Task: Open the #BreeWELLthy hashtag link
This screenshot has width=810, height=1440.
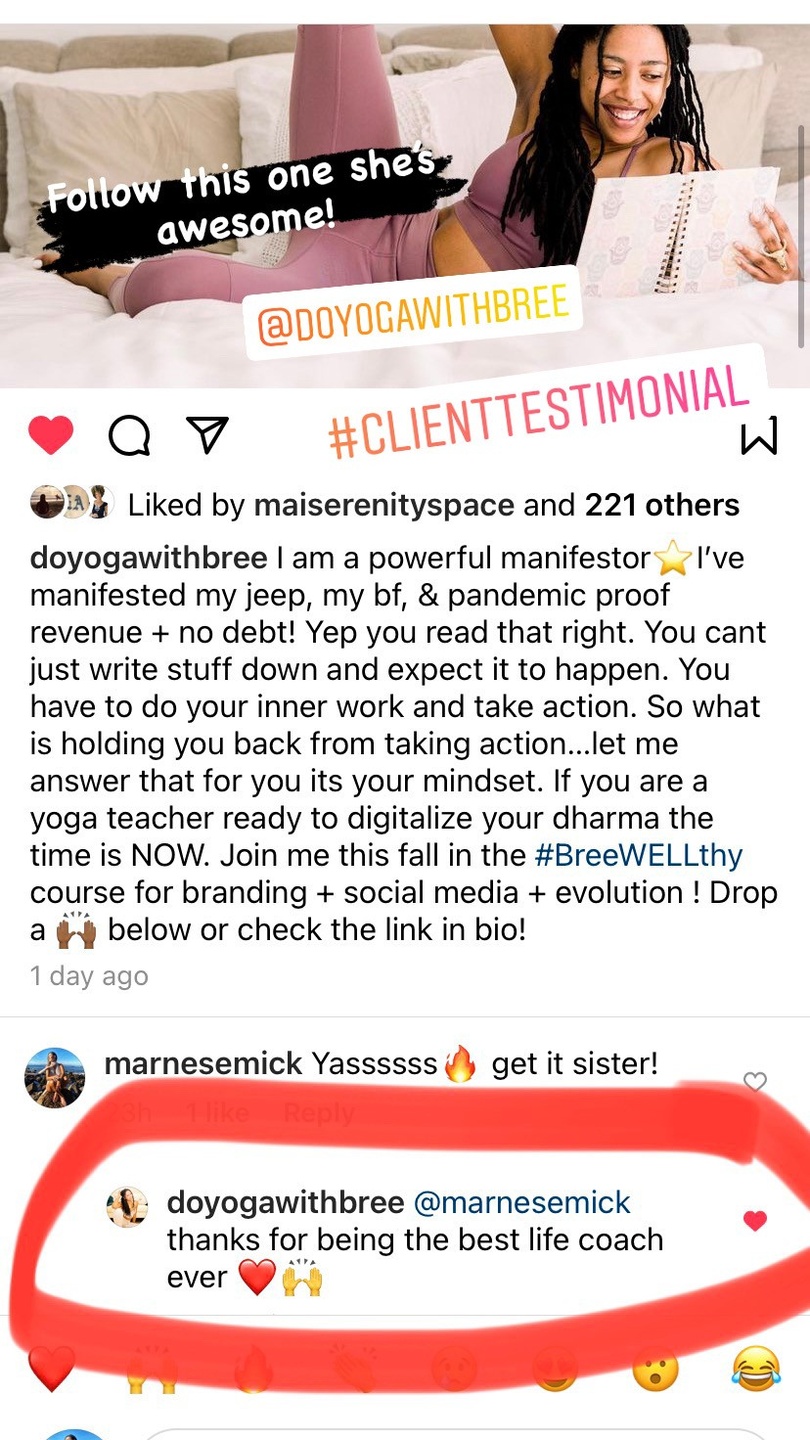Action: [638, 856]
